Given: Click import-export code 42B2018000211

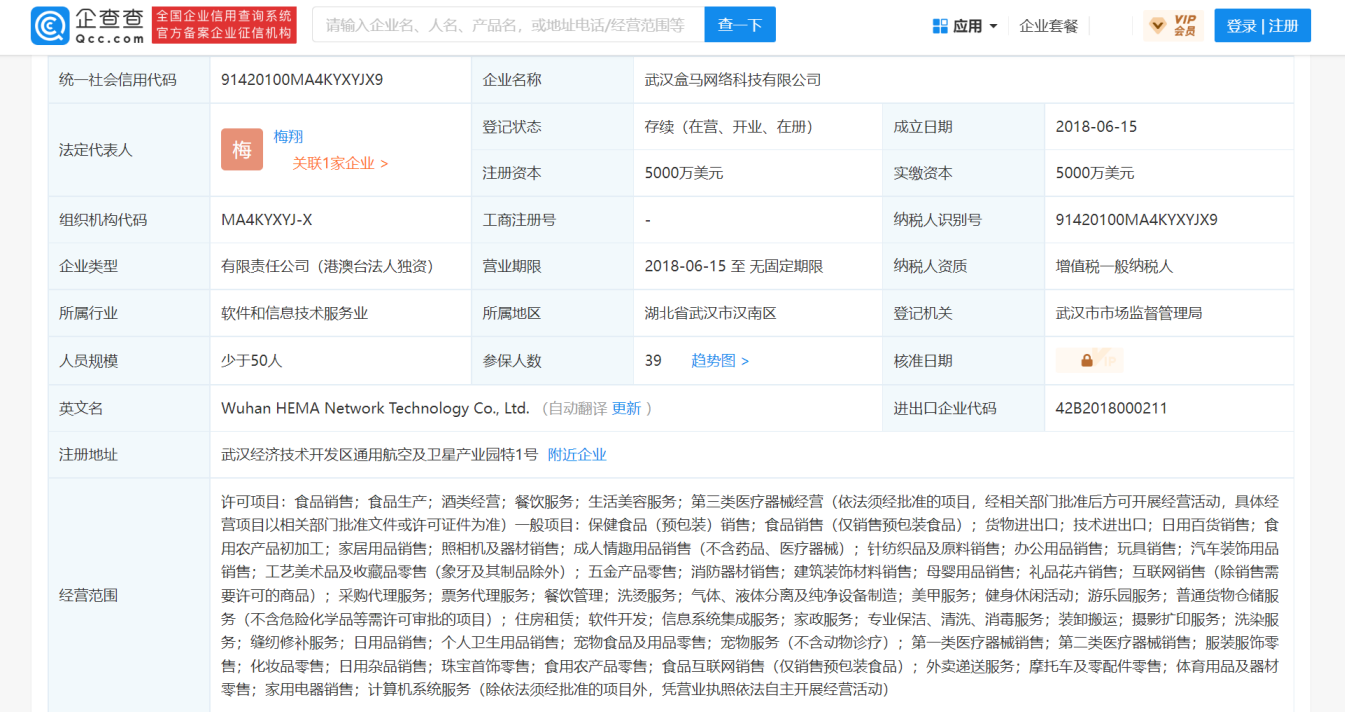Looking at the screenshot, I should tap(1111, 408).
